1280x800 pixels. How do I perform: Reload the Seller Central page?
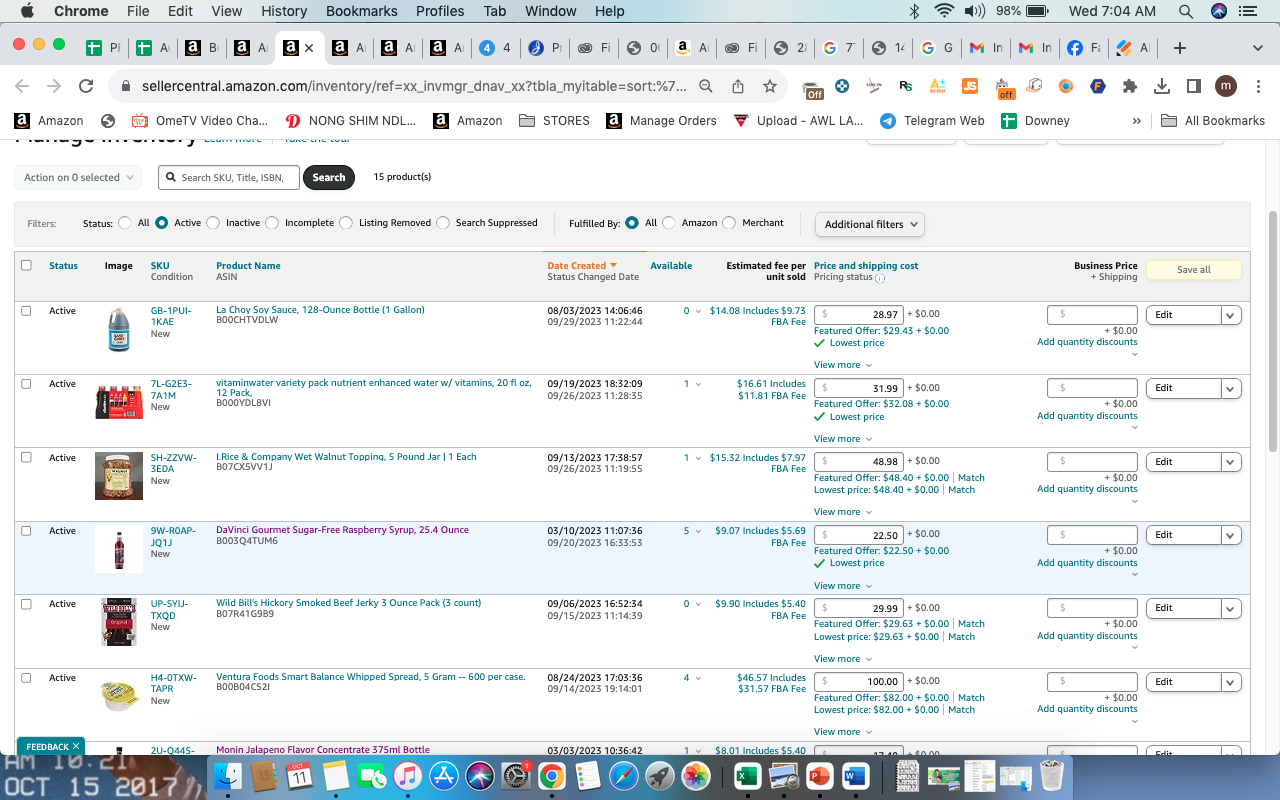(x=86, y=87)
